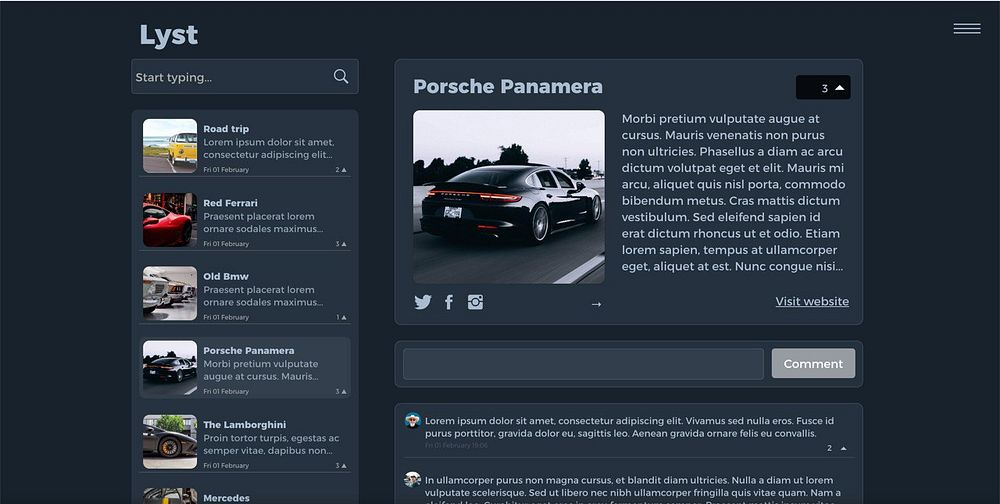The height and width of the screenshot is (504, 1000).
Task: Share on Instagram icon
Action: 475,302
